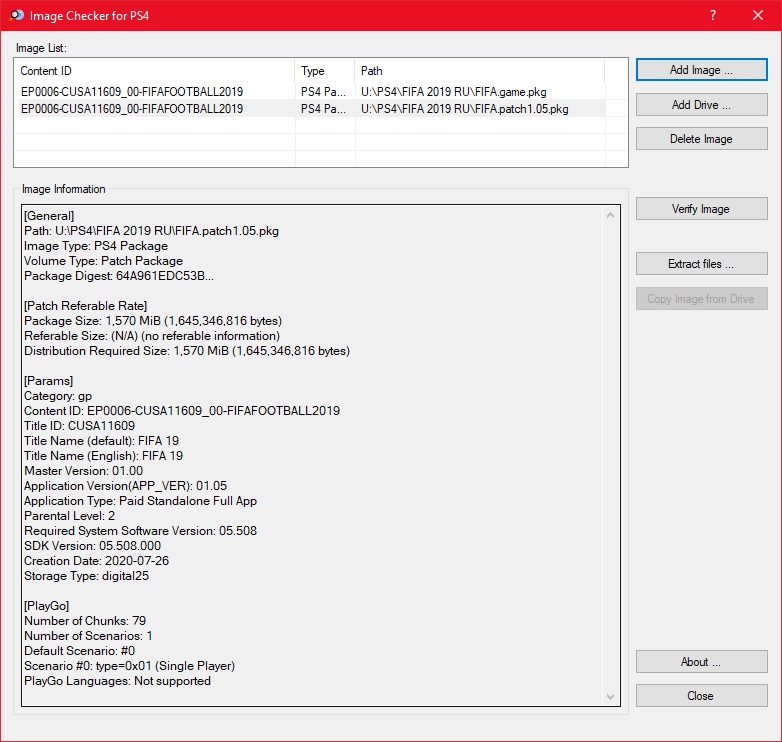782x742 pixels.
Task: Click the Content ID cell of the FIFA.game.pkg row
Action: click(132, 92)
